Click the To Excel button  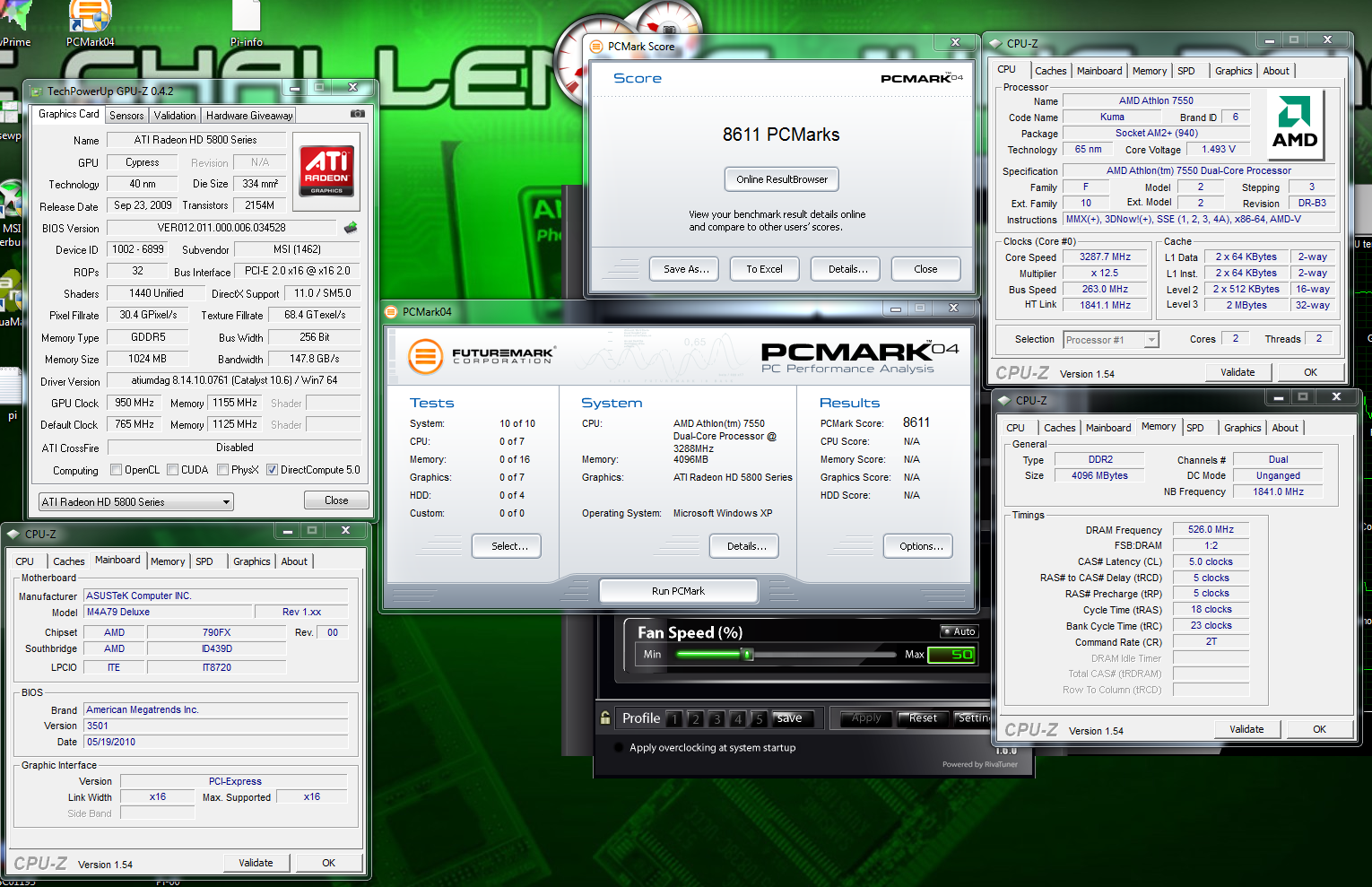[765, 269]
